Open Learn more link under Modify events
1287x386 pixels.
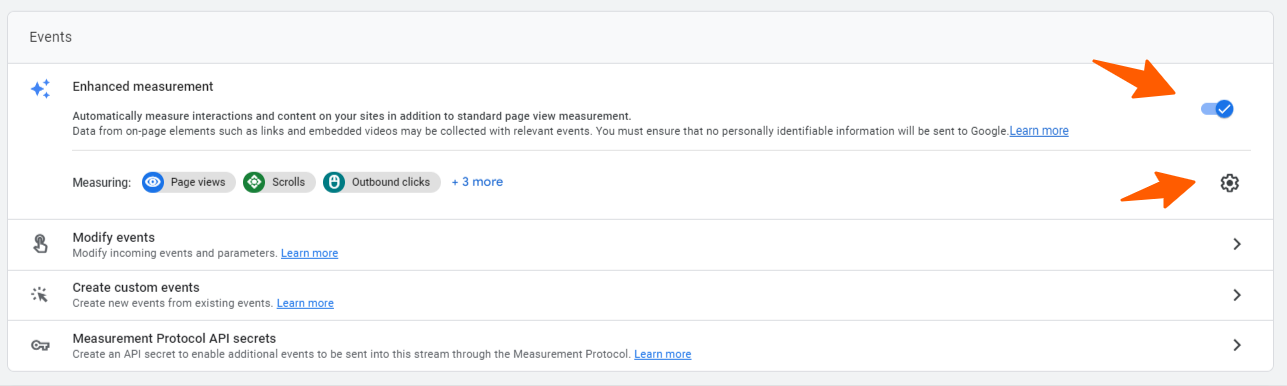pos(309,253)
